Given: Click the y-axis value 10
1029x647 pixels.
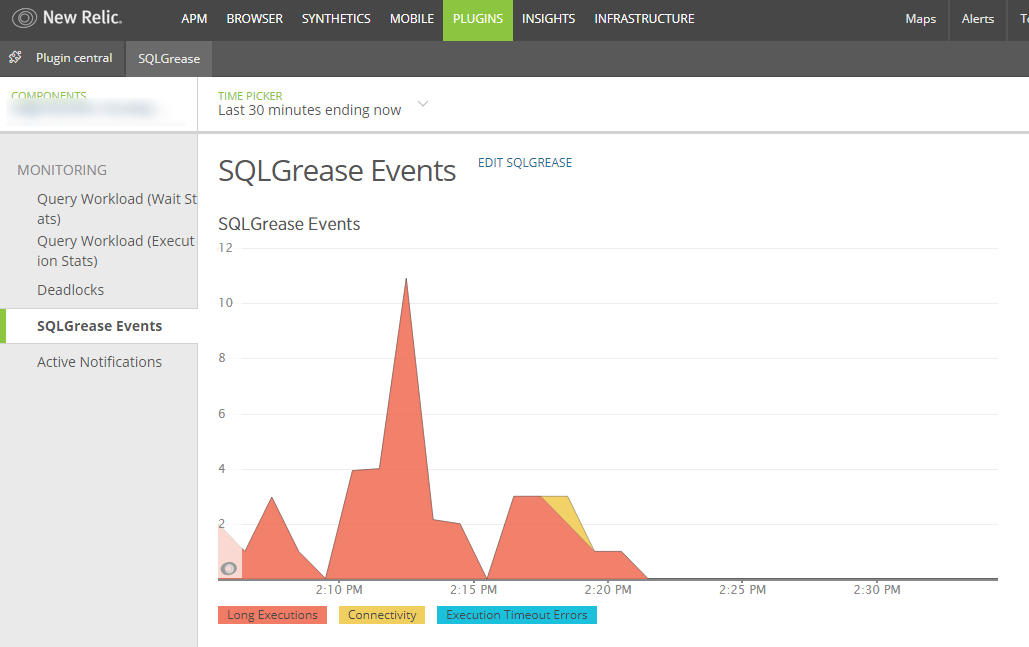Looking at the screenshot, I should (x=225, y=303).
